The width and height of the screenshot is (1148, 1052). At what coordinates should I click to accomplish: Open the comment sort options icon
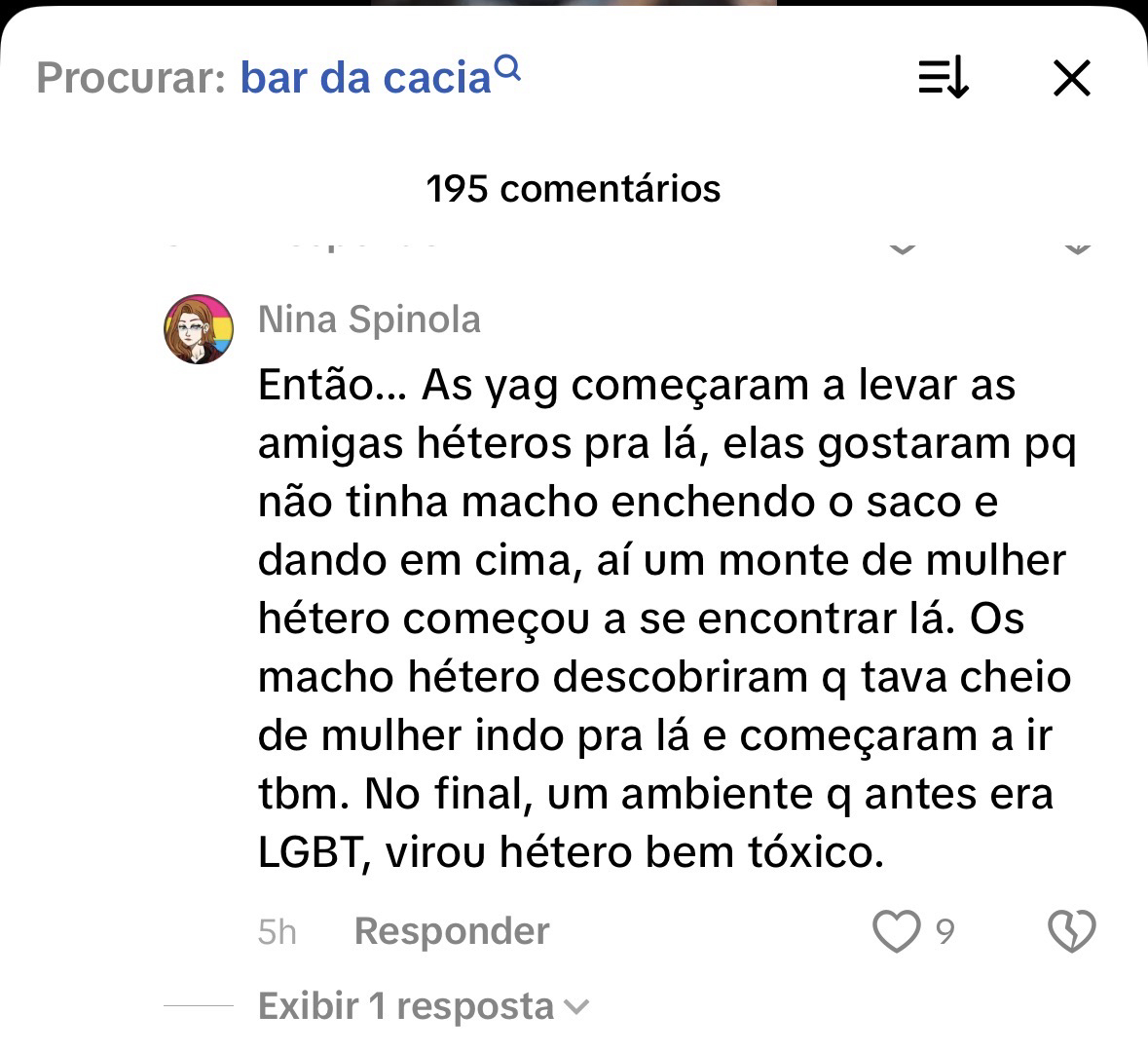click(x=943, y=78)
